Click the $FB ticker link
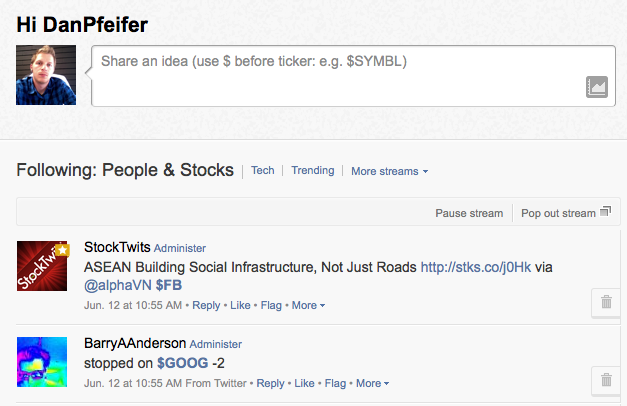 (169, 285)
